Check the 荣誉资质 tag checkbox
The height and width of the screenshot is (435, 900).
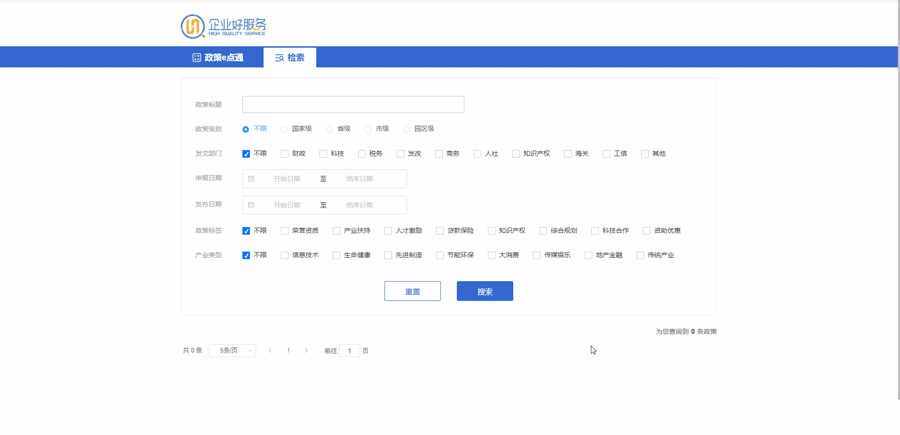coord(285,231)
